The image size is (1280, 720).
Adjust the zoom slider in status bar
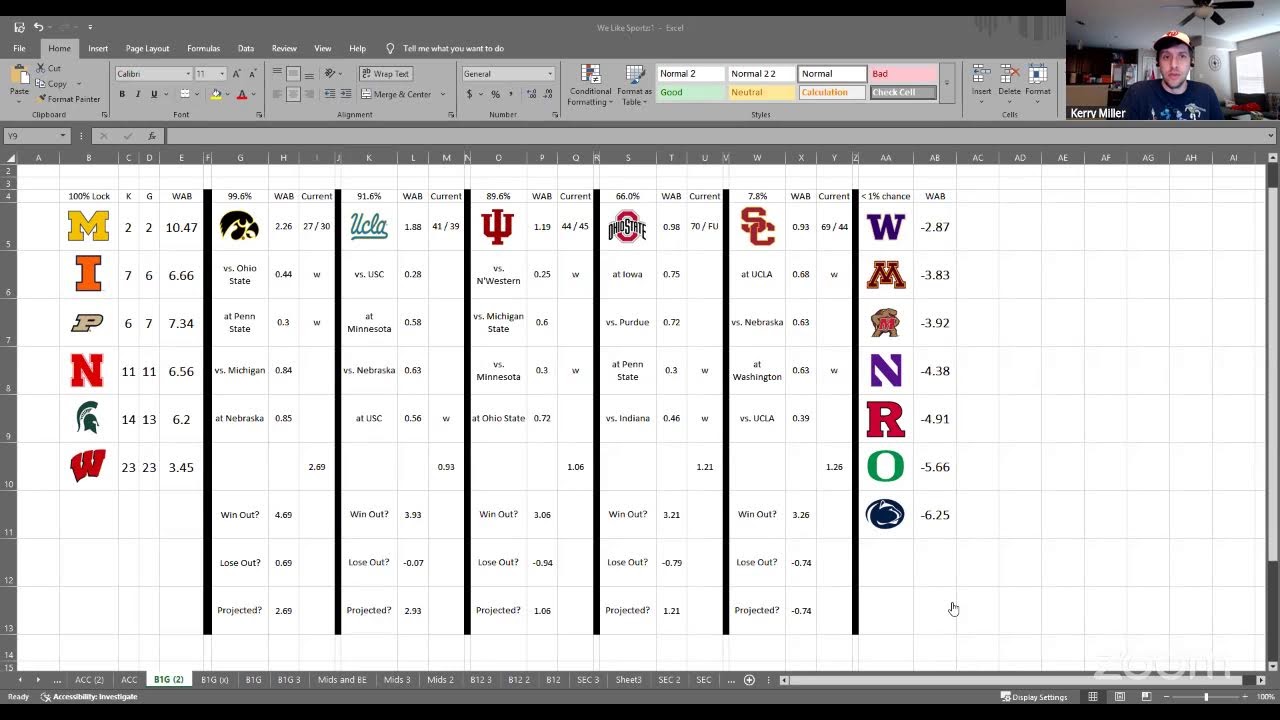[1205, 697]
